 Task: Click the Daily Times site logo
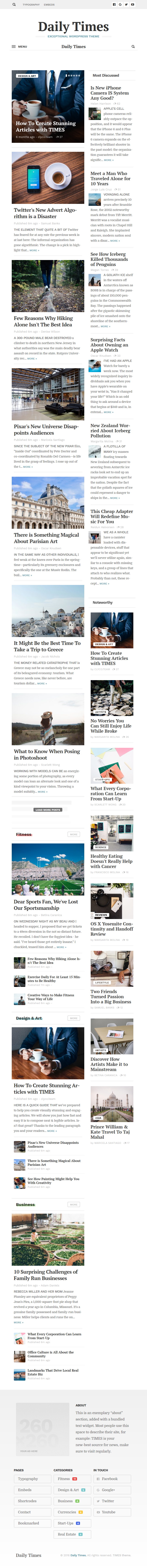[73, 27]
